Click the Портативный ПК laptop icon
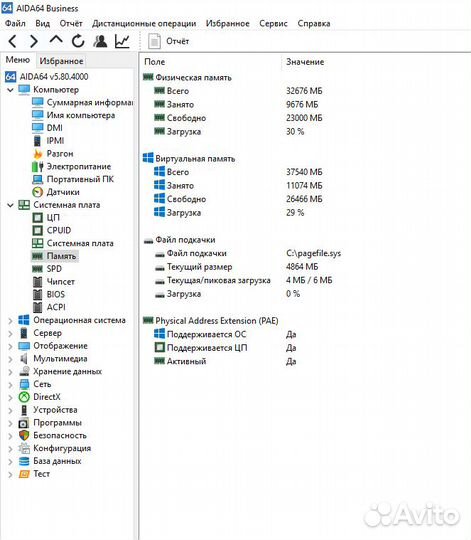 pyautogui.click(x=37, y=179)
